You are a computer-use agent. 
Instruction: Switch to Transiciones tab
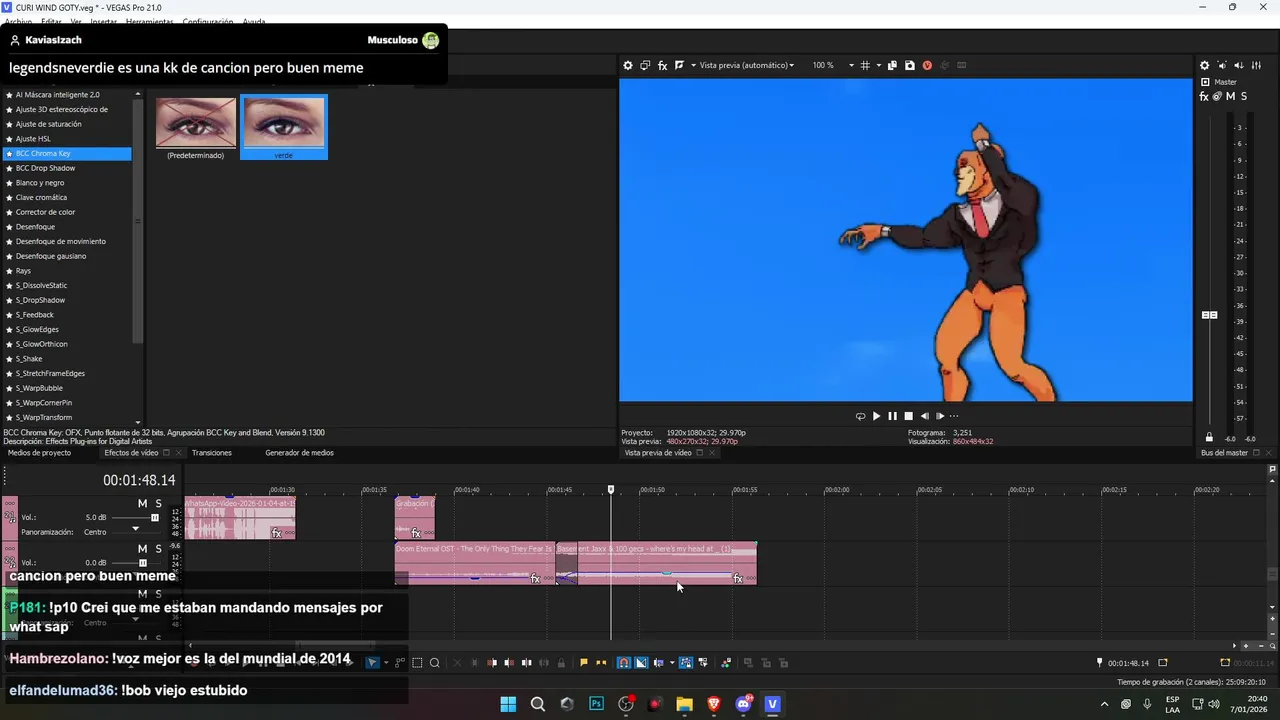tap(212, 453)
